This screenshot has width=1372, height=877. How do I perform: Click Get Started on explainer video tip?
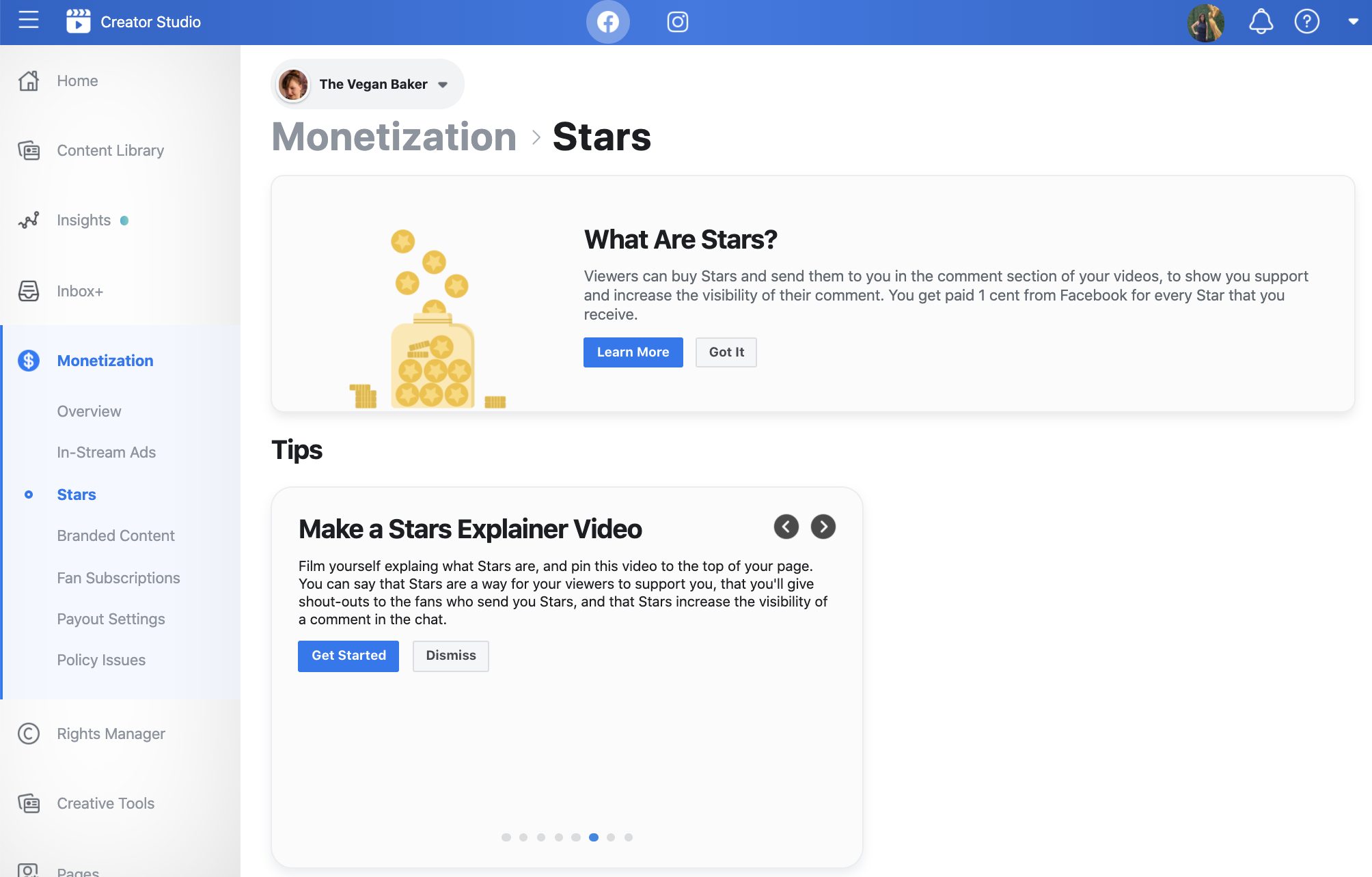(348, 656)
